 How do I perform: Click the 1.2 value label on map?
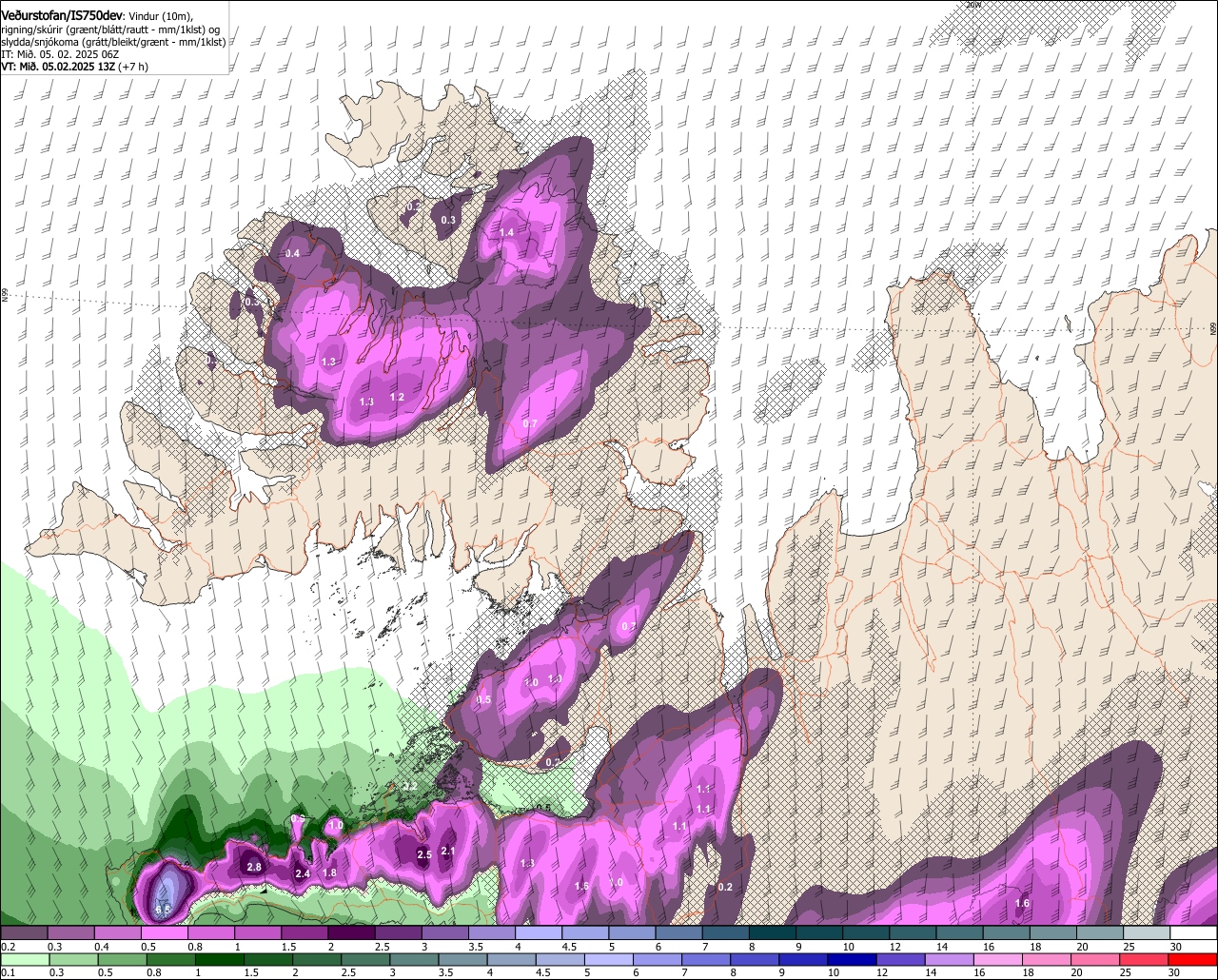coord(397,397)
